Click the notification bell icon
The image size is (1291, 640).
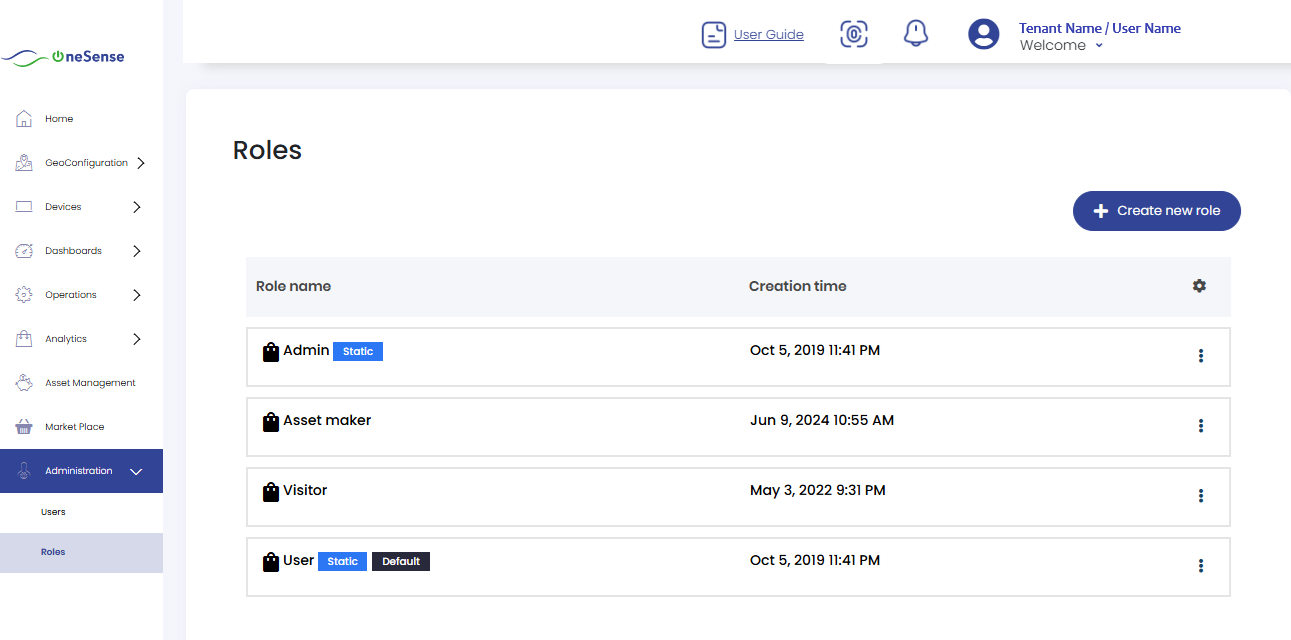click(915, 34)
